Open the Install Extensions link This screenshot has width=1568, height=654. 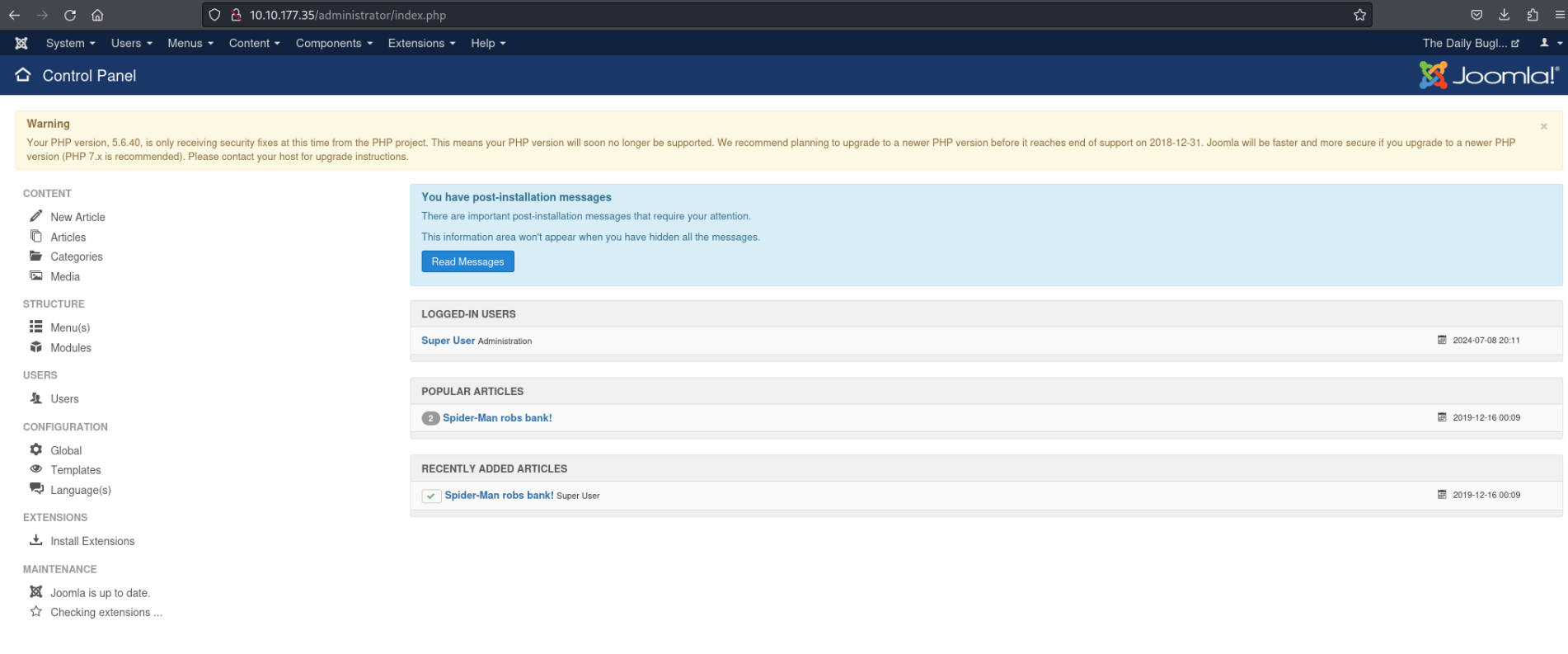point(92,541)
